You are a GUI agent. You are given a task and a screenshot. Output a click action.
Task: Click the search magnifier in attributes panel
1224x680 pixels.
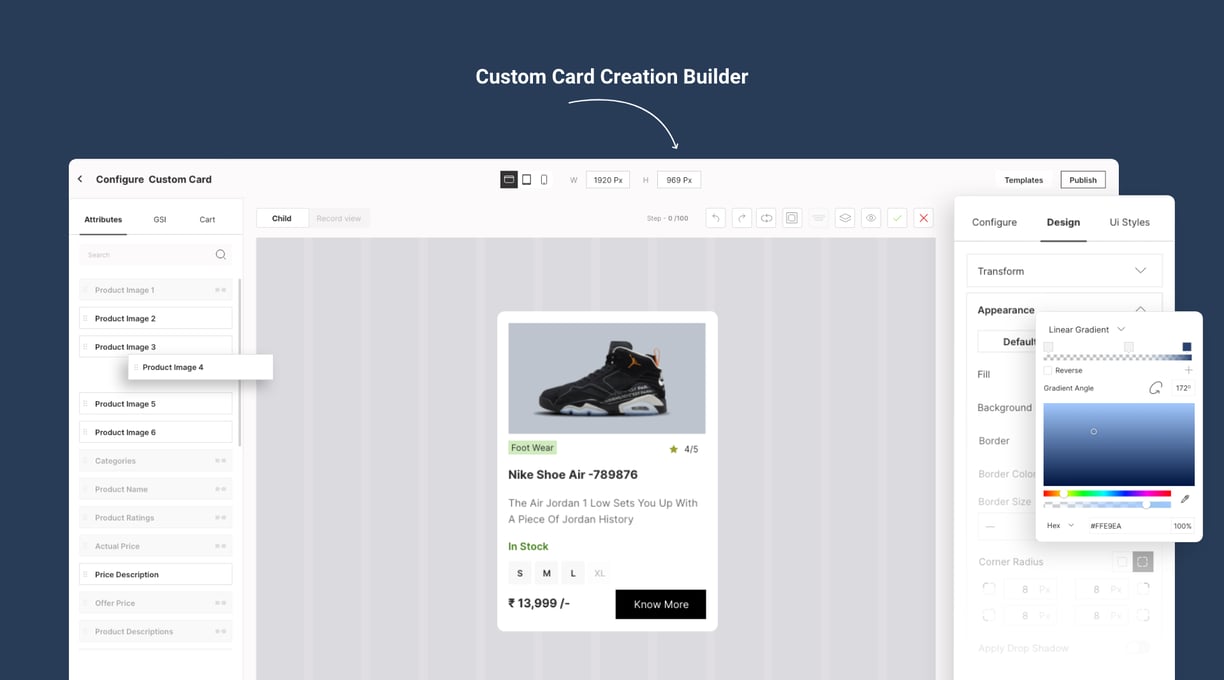221,255
